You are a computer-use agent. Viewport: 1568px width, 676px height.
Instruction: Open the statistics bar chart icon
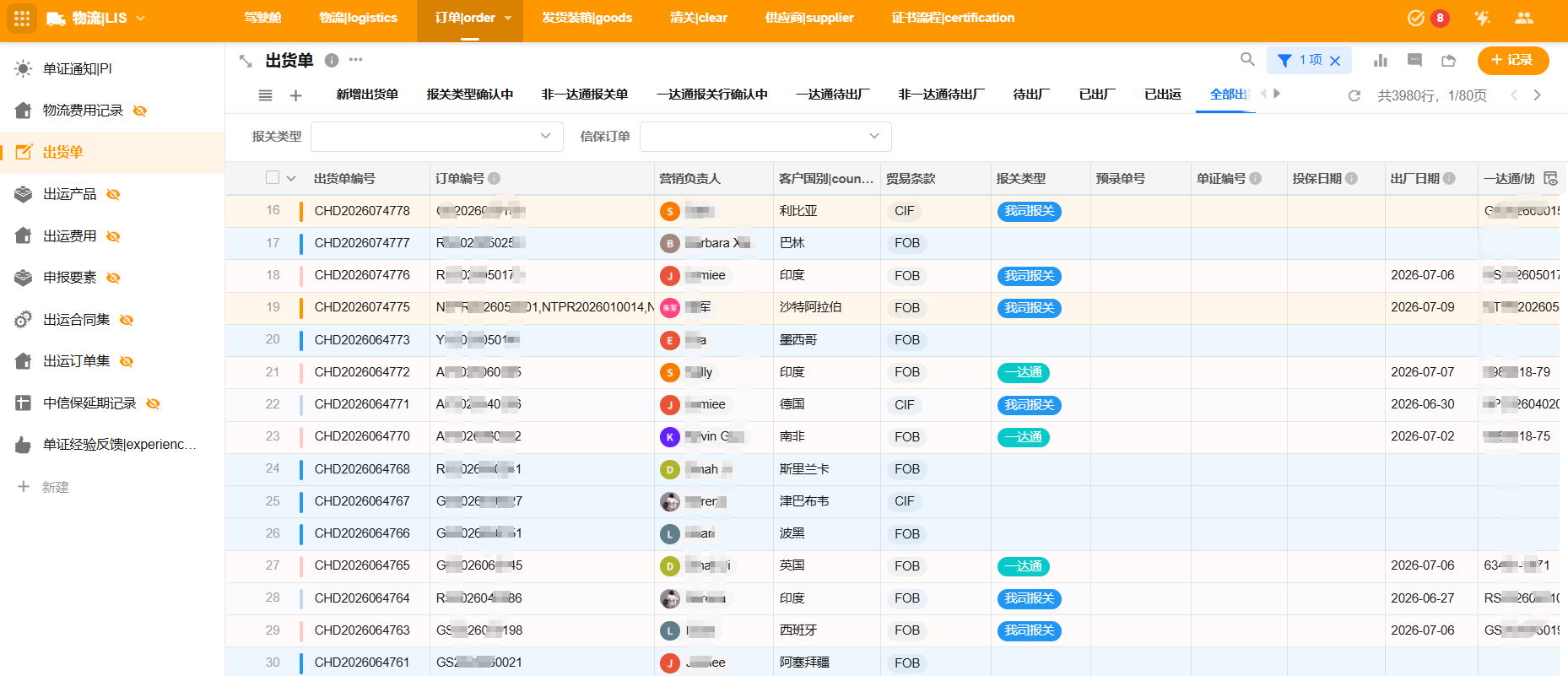point(1381,60)
